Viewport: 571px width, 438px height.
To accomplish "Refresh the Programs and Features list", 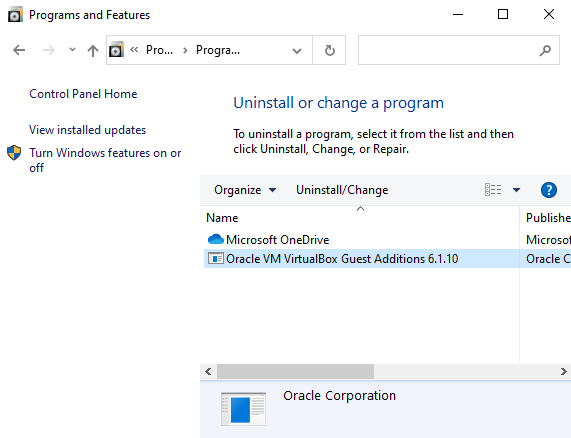I will coord(330,50).
